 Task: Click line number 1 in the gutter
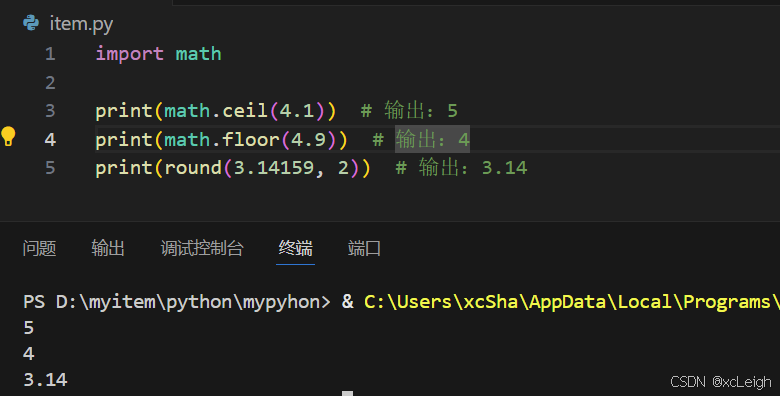(x=50, y=54)
